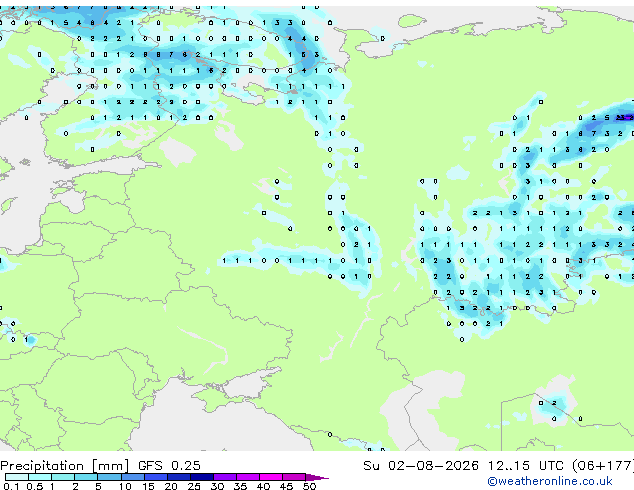Click the 'Precipitation [mm]' title text
Viewport: 634px width, 490px height.
coord(65,466)
